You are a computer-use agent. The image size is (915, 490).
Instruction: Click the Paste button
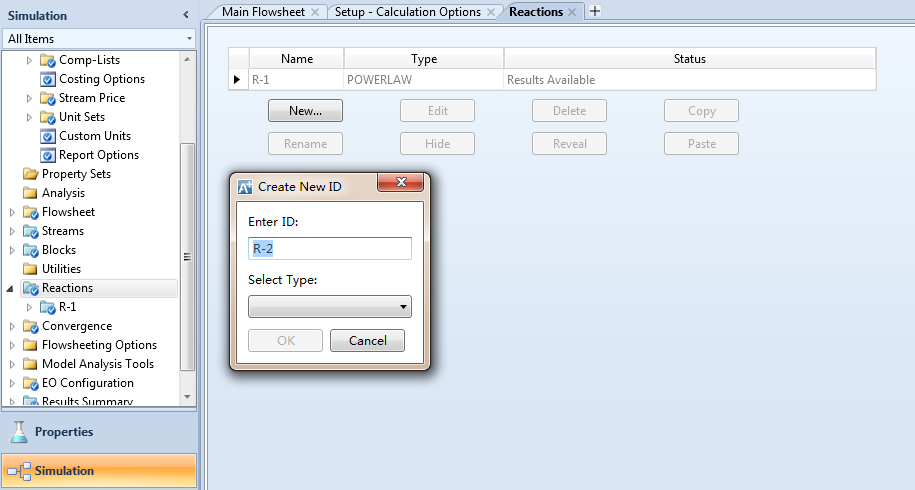701,144
